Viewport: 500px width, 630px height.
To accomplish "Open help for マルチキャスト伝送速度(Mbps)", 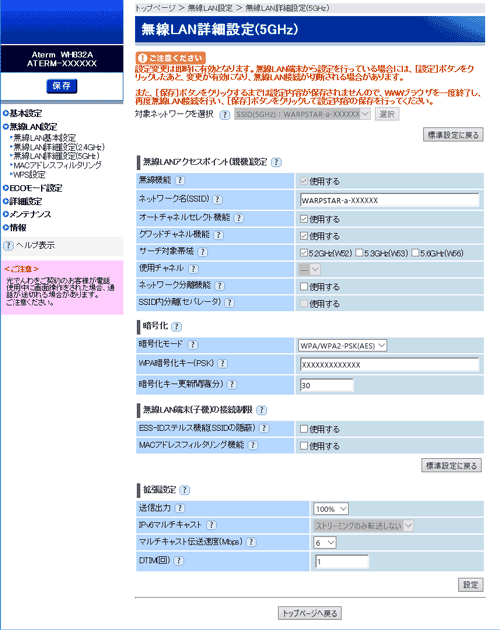I will (251, 542).
